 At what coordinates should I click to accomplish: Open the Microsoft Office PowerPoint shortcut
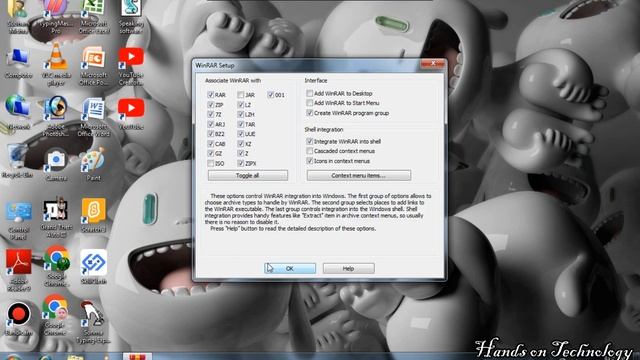pyautogui.click(x=93, y=65)
